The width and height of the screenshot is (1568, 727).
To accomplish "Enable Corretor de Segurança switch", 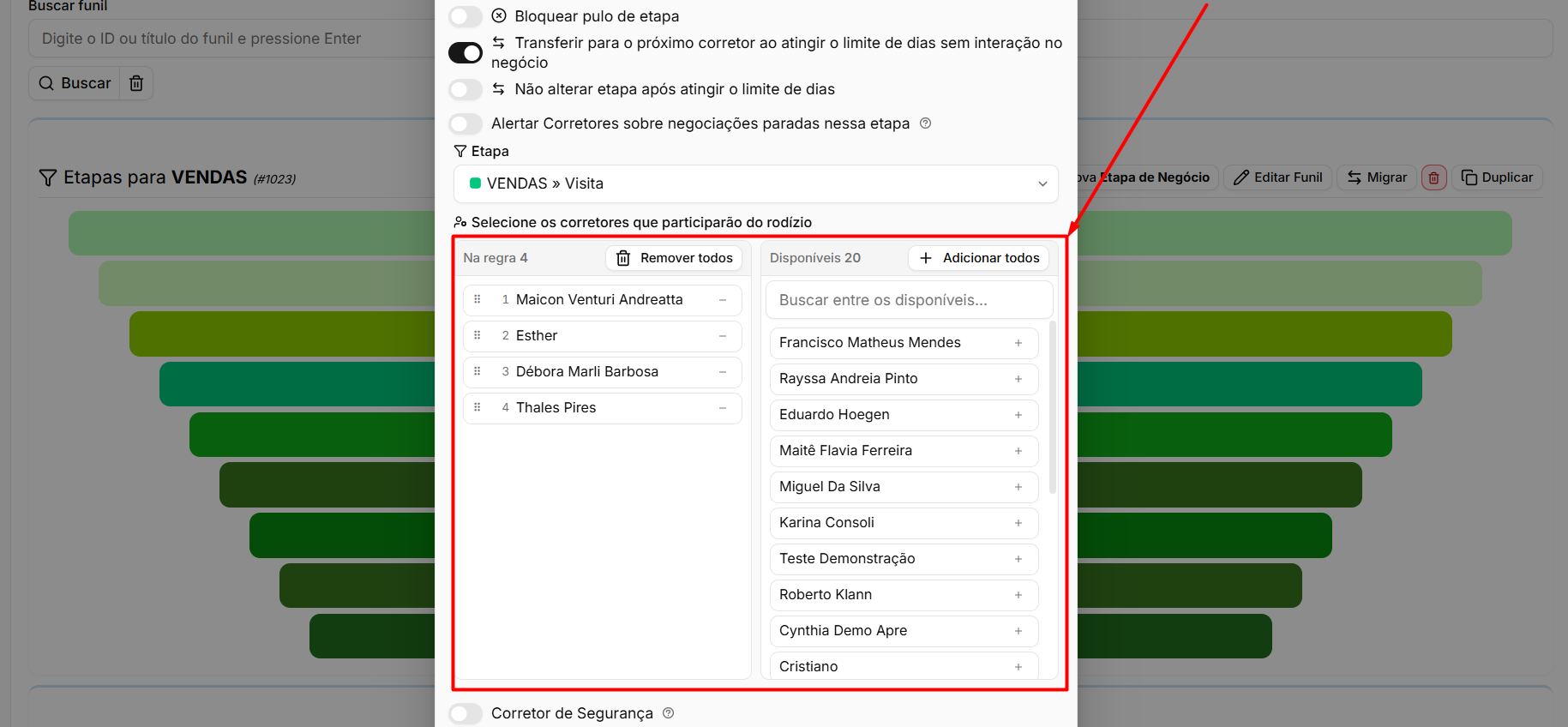I will coord(466,713).
